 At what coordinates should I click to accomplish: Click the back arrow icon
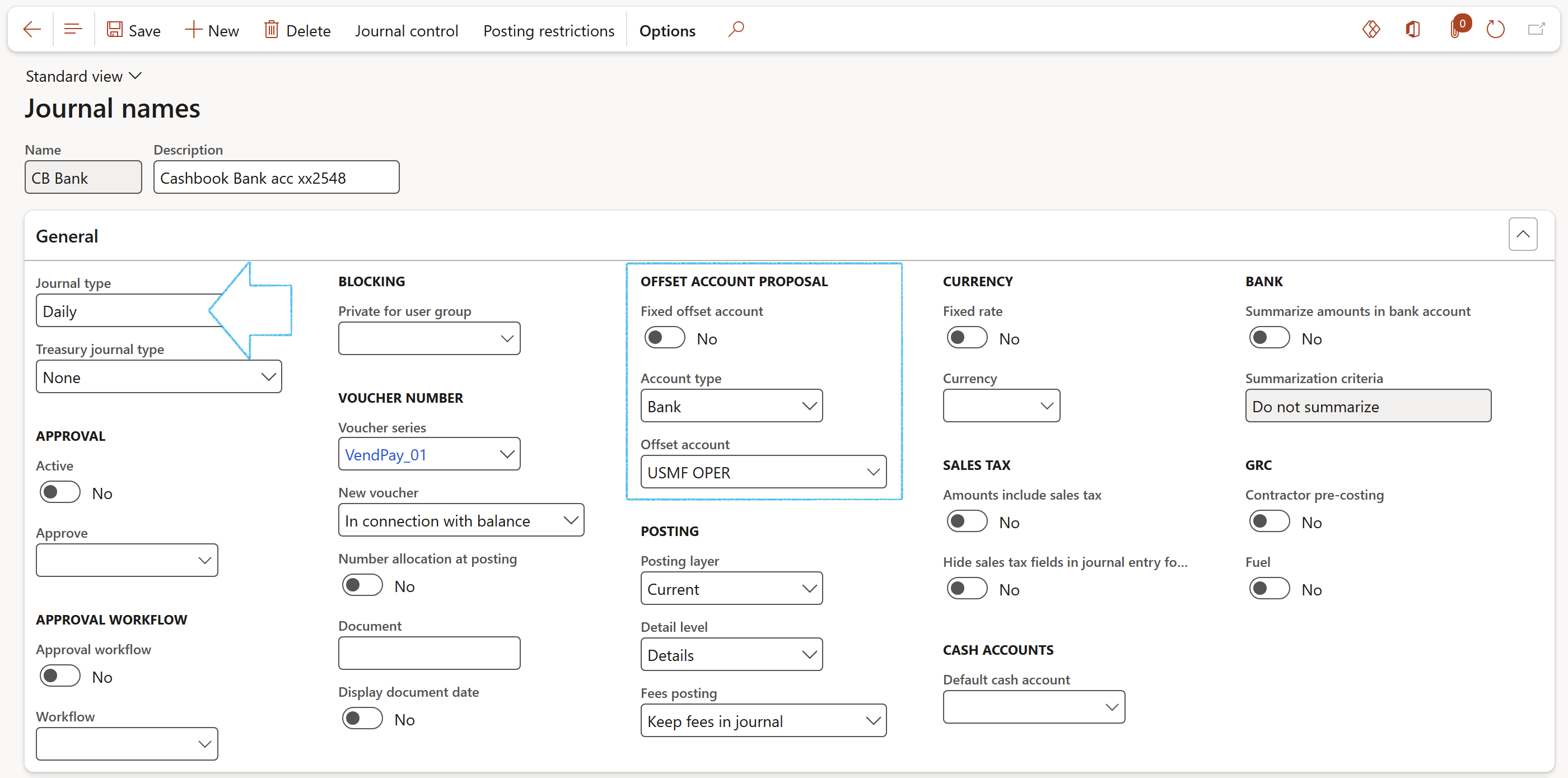click(x=32, y=29)
